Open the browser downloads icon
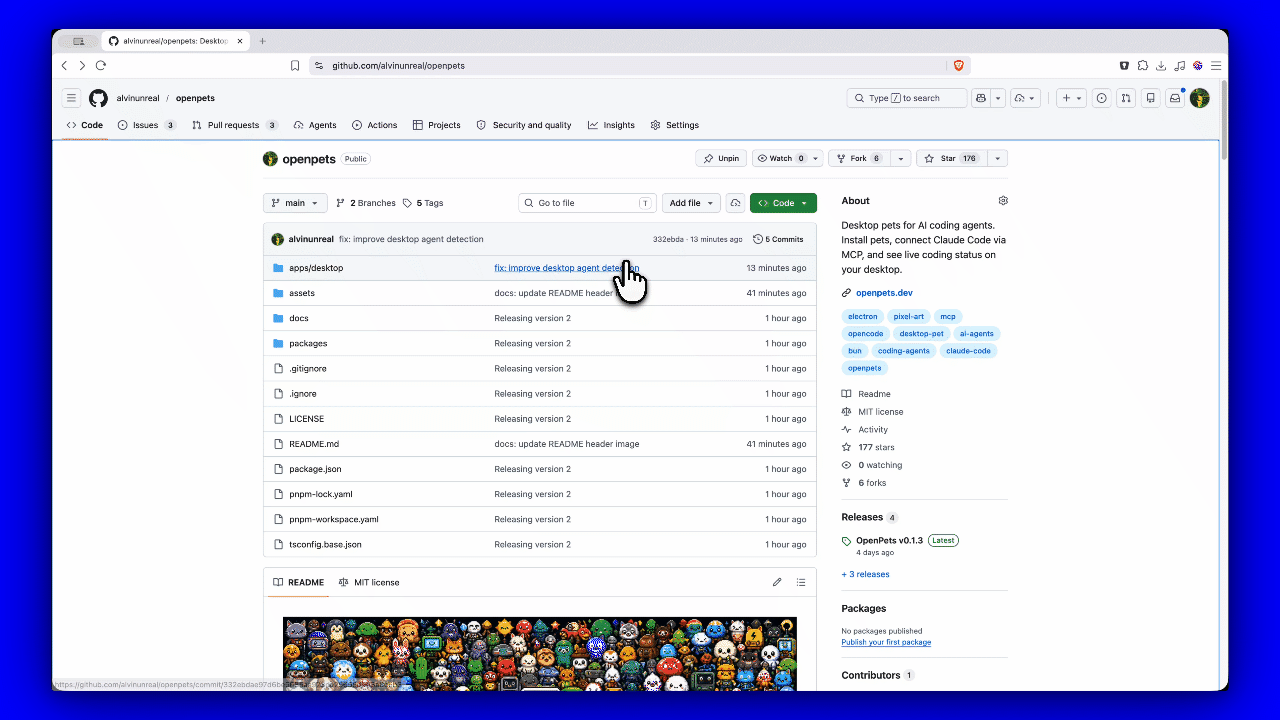1280x720 pixels. tap(1161, 66)
